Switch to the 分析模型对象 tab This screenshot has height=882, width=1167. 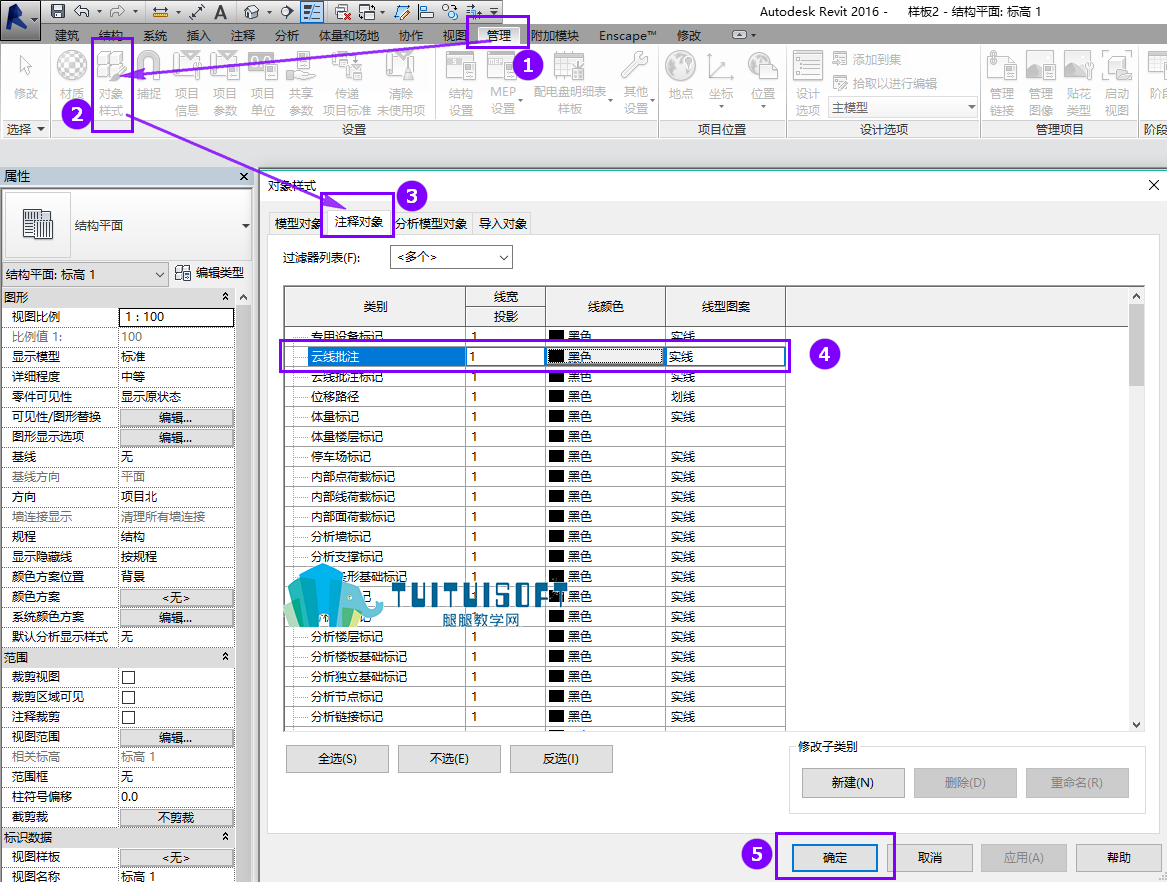(x=431, y=223)
